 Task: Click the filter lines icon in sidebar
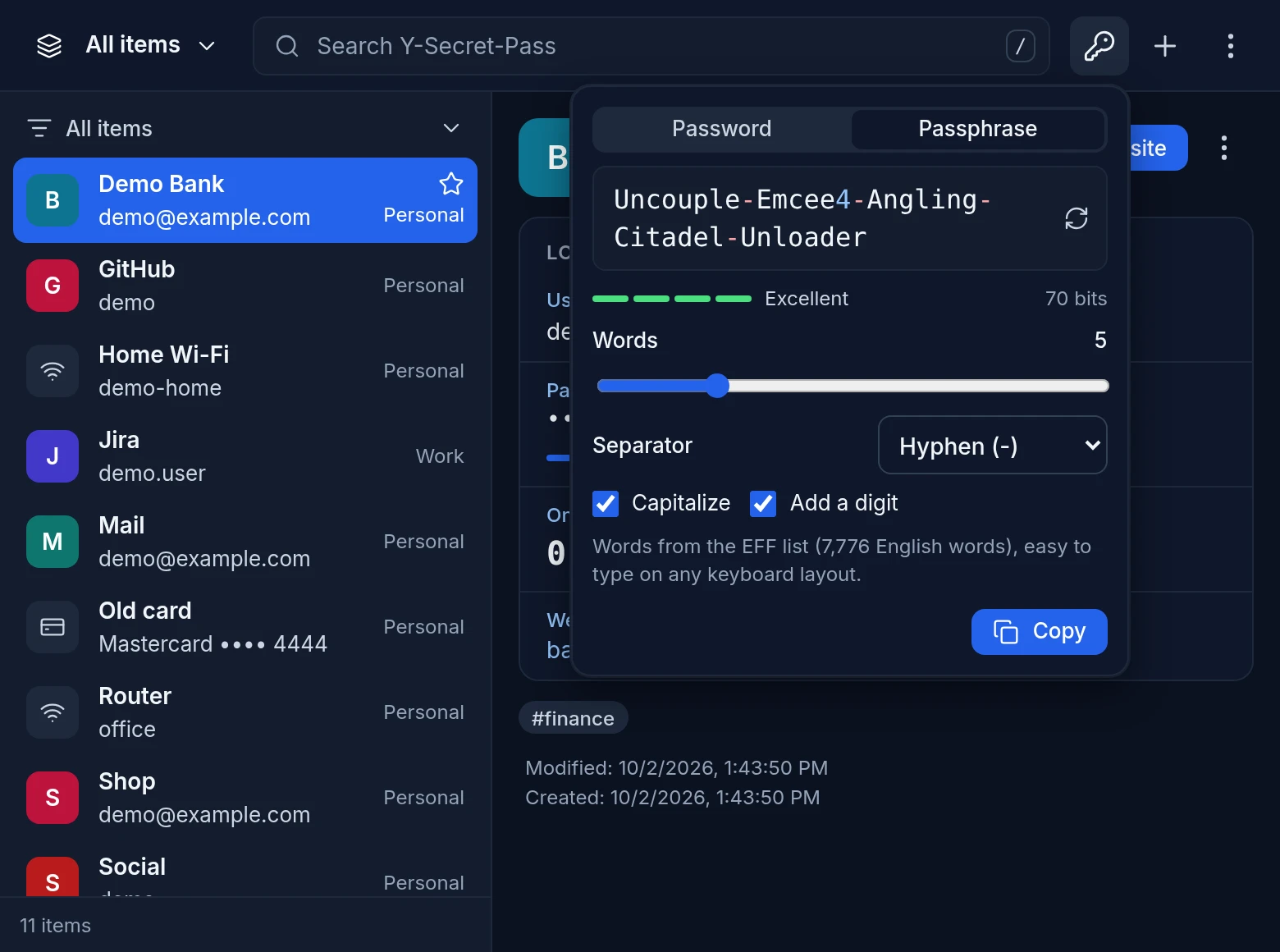click(39, 128)
